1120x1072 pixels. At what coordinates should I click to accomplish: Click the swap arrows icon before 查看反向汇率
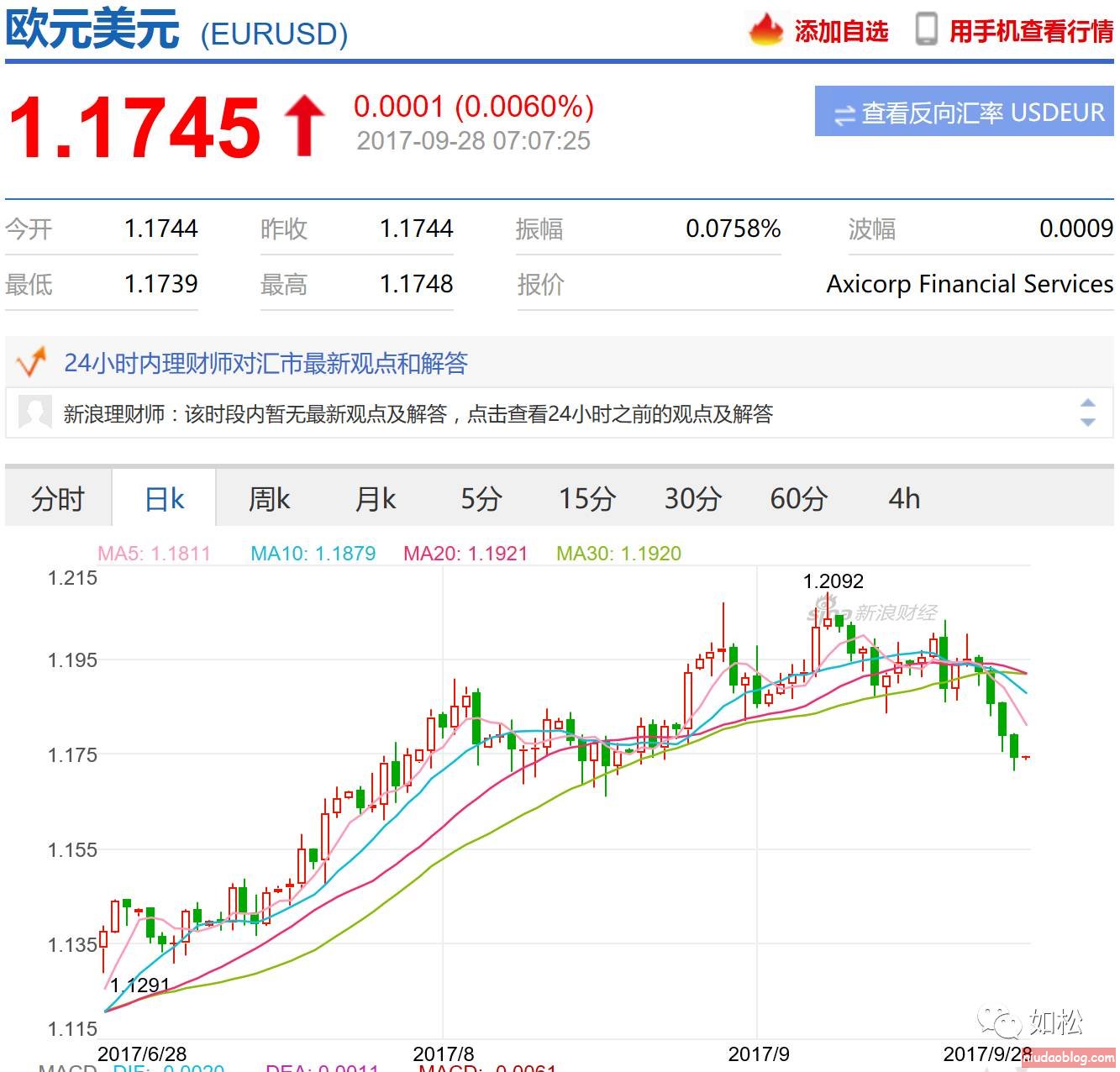click(x=844, y=114)
